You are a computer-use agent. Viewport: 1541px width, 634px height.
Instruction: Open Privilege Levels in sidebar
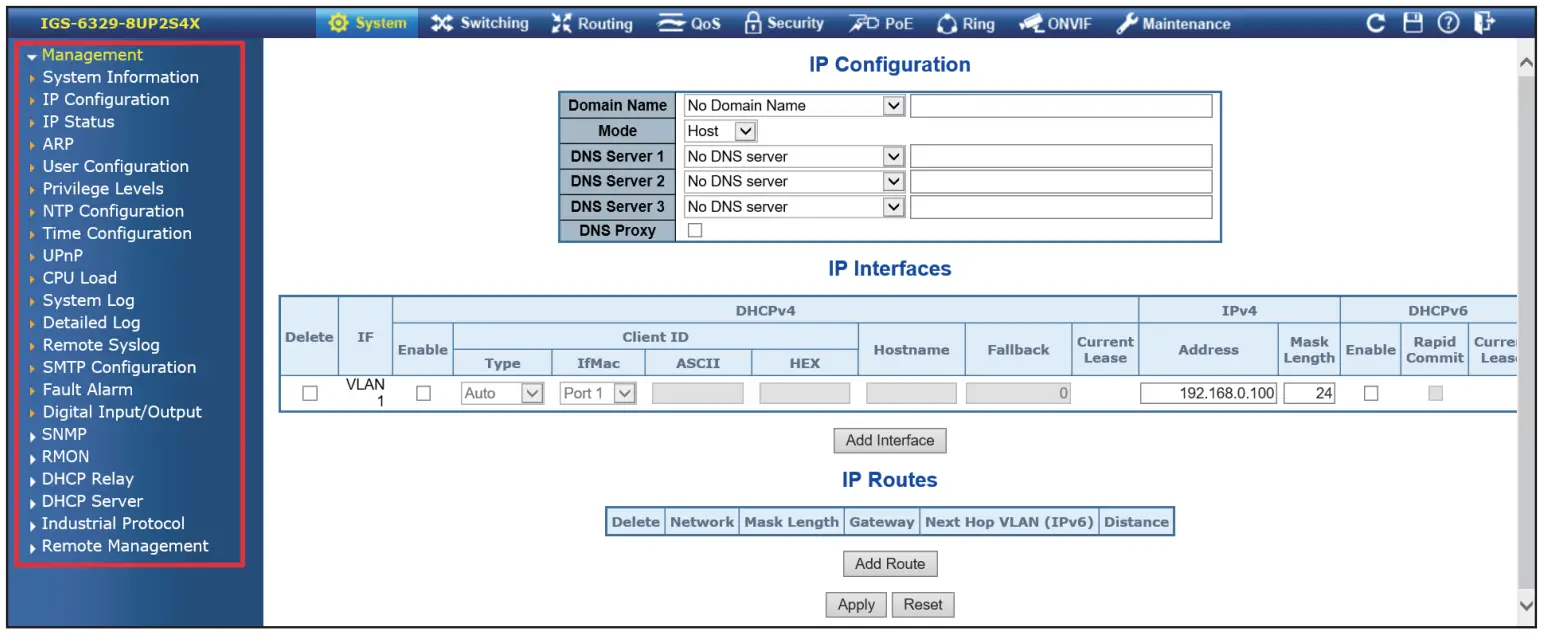pyautogui.click(x=102, y=189)
